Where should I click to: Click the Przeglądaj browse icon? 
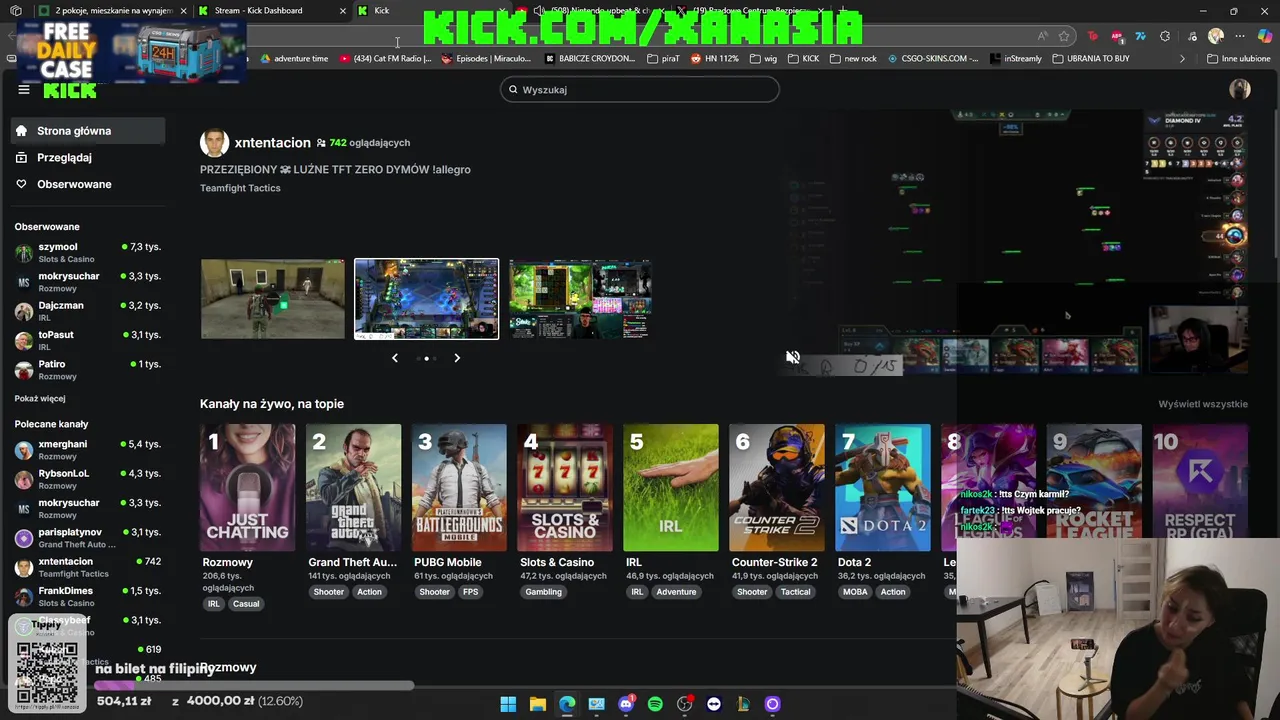coord(21,157)
